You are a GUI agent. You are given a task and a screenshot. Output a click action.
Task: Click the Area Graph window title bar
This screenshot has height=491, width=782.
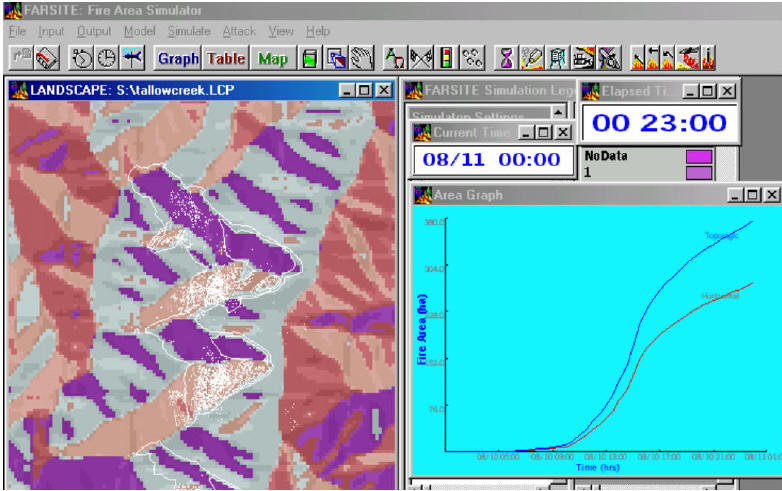pos(597,195)
